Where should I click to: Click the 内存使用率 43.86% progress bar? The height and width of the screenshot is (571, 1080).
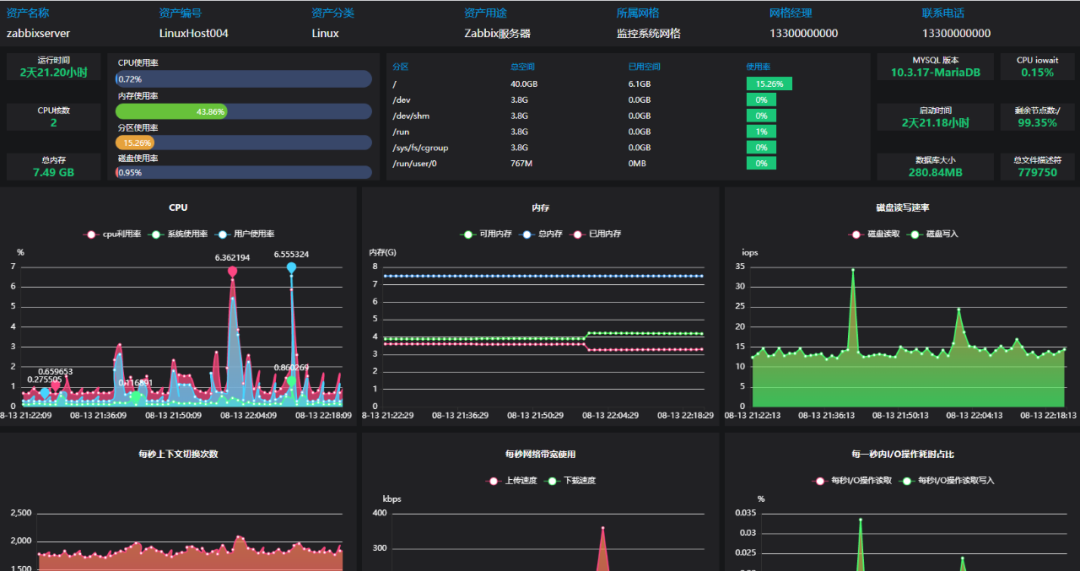click(x=243, y=112)
